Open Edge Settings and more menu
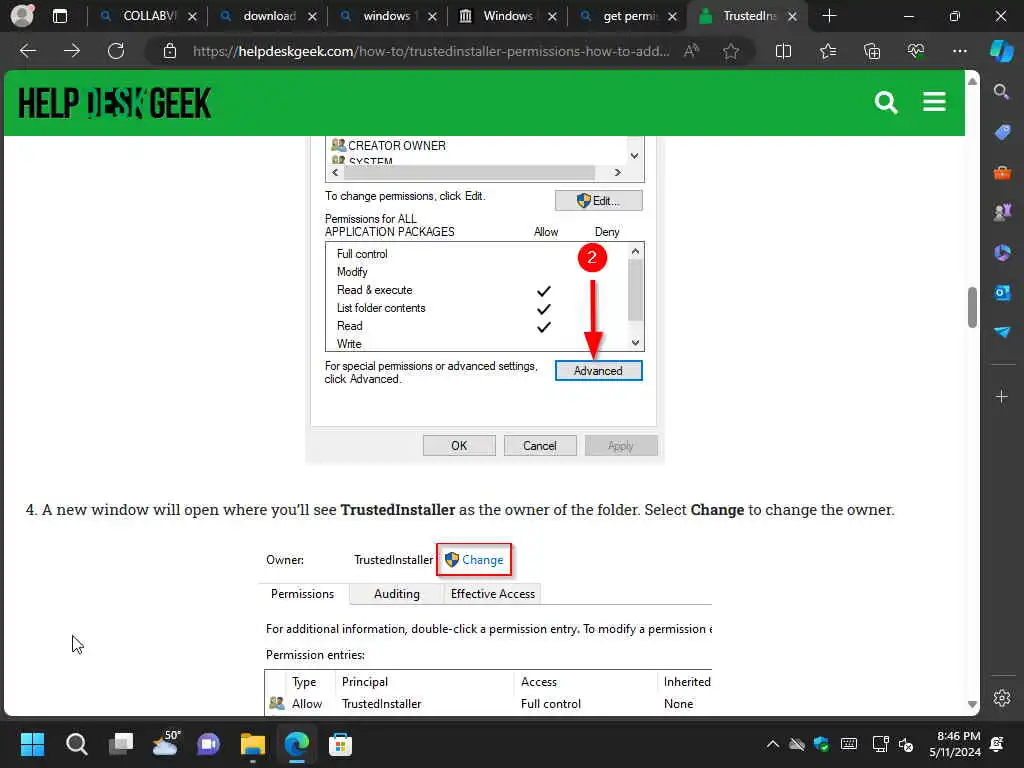Viewport: 1024px width, 768px height. (959, 51)
